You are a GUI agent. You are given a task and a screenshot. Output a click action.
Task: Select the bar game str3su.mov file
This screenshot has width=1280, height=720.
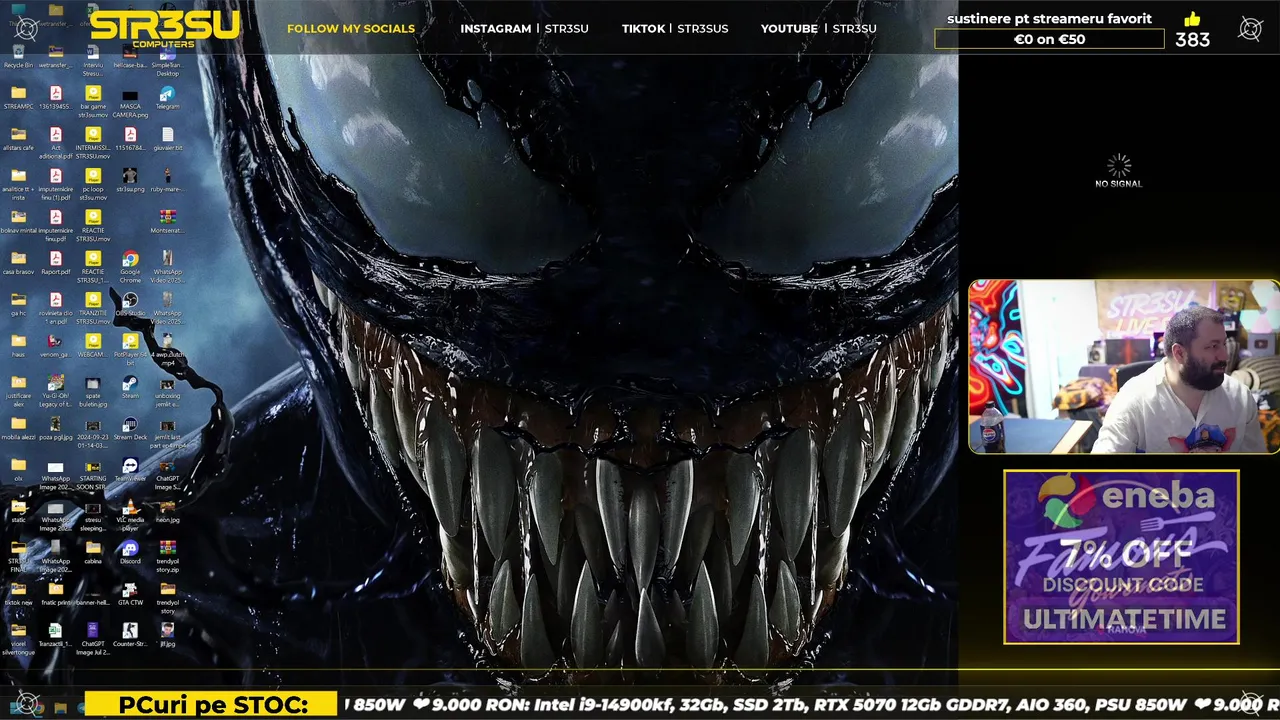pyautogui.click(x=93, y=102)
